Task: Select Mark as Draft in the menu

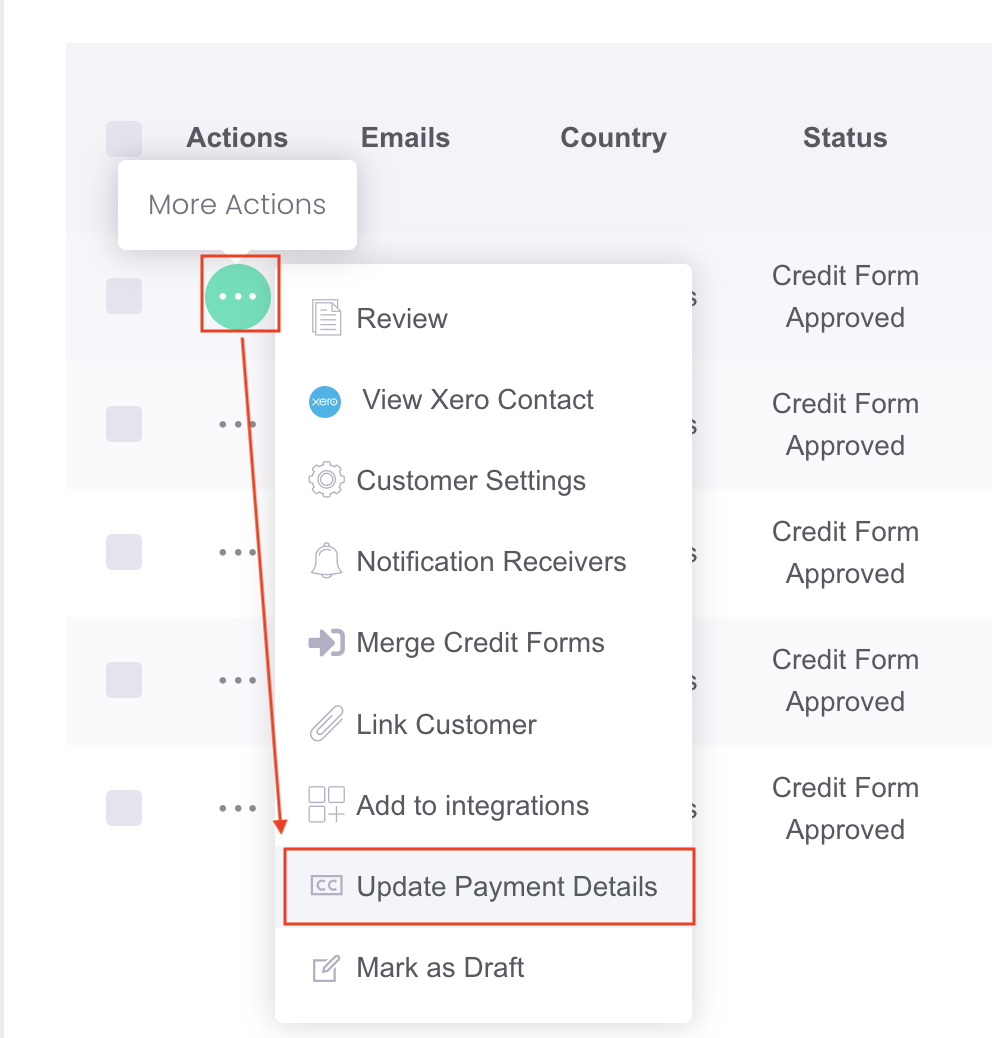Action: click(x=440, y=967)
